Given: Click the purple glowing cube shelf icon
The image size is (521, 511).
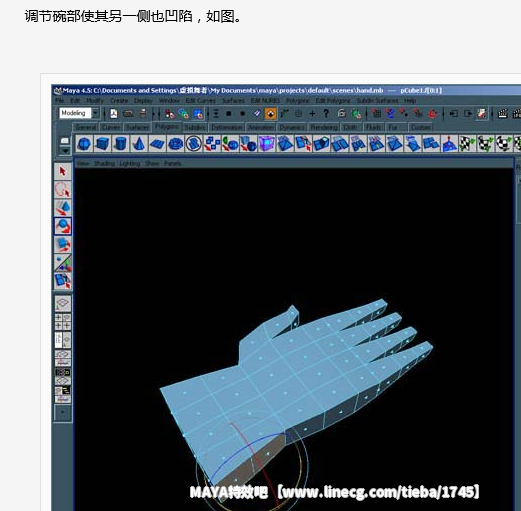Looking at the screenshot, I should [x=267, y=144].
